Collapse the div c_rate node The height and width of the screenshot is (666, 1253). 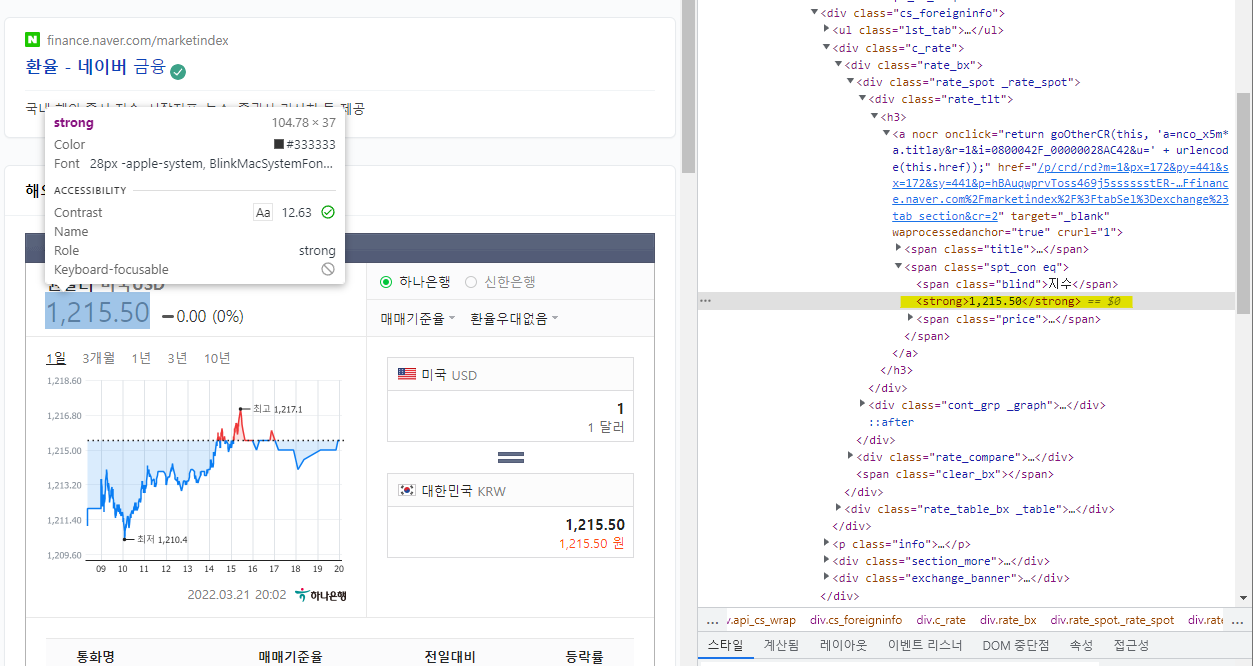click(x=826, y=47)
